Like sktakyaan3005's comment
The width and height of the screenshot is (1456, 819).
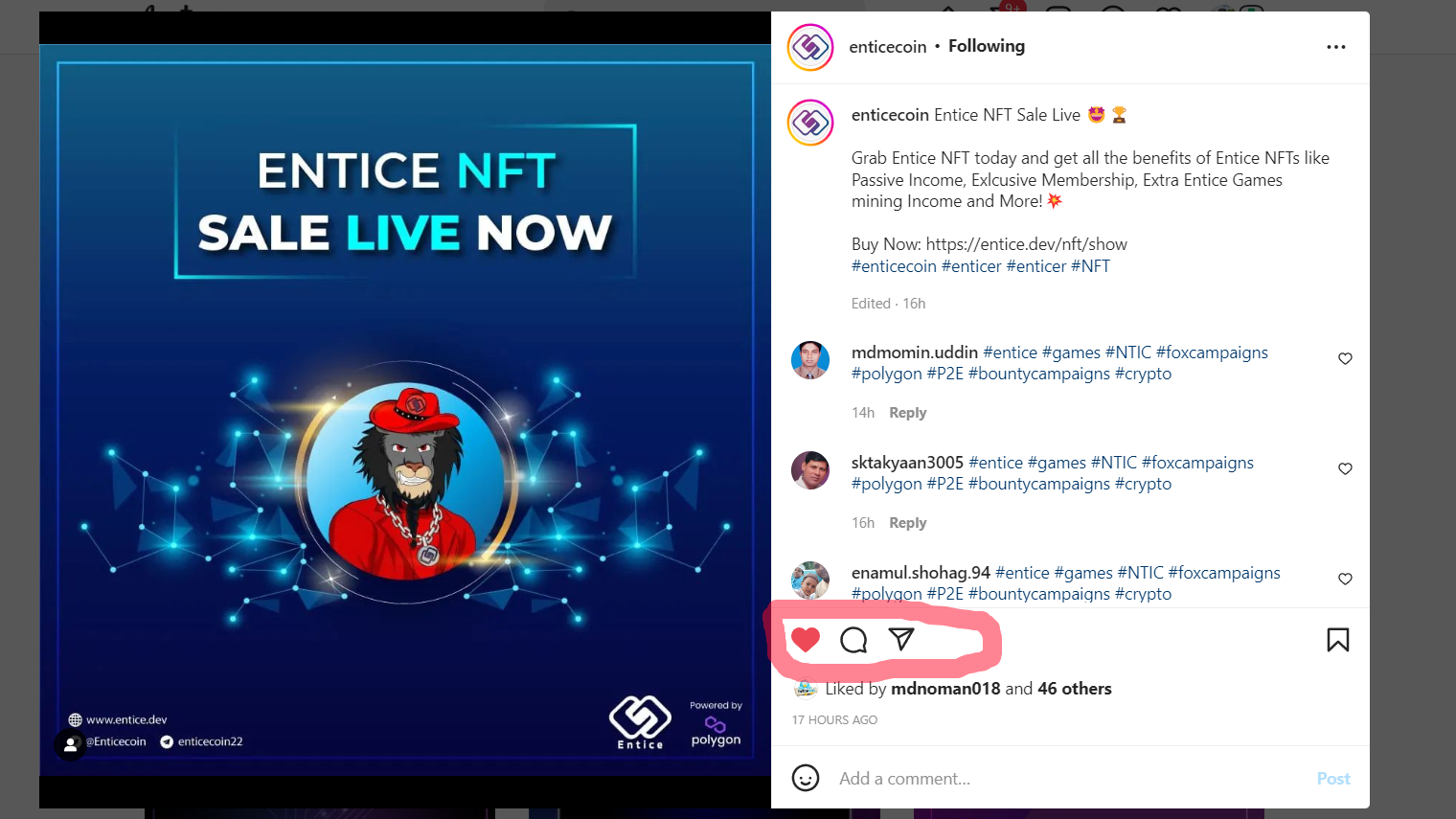(x=1345, y=468)
